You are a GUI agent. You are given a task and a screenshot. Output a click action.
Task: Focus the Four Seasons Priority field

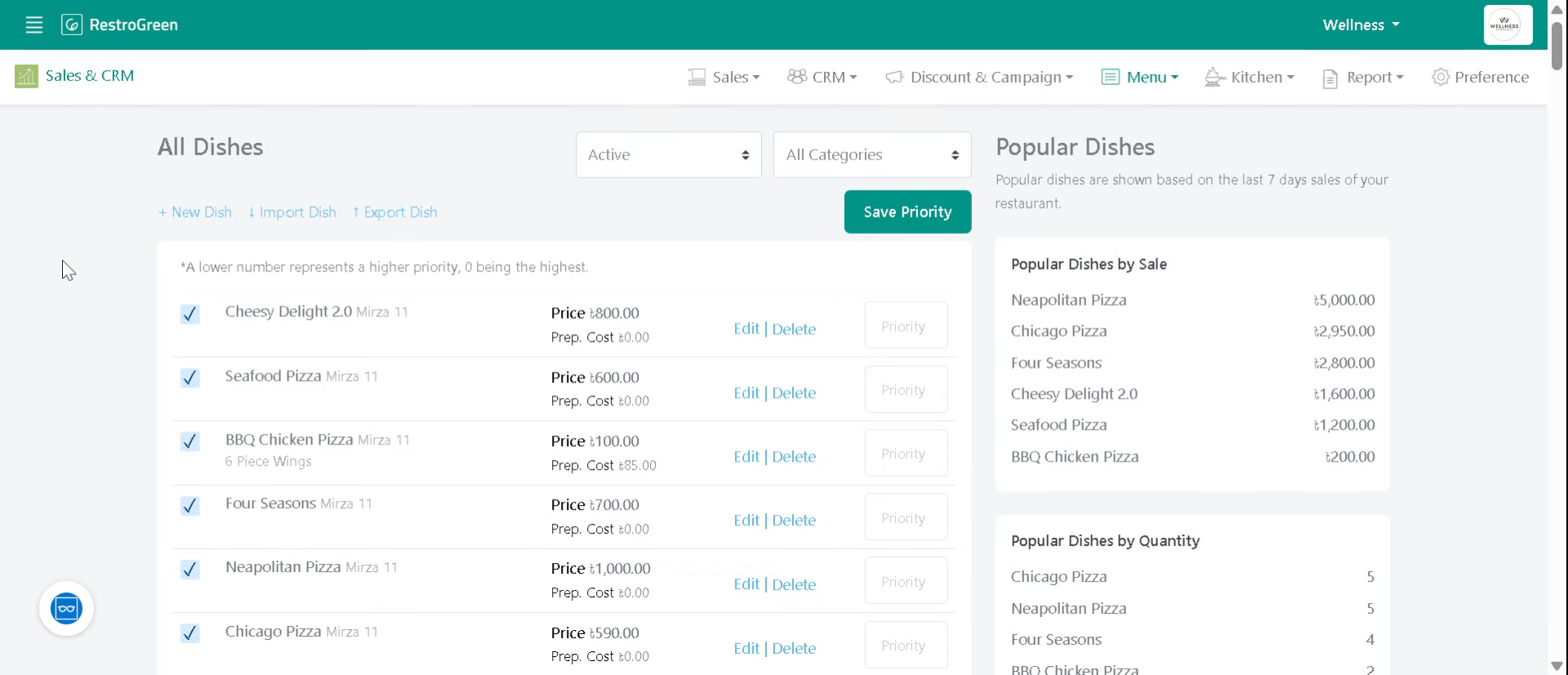click(x=906, y=517)
